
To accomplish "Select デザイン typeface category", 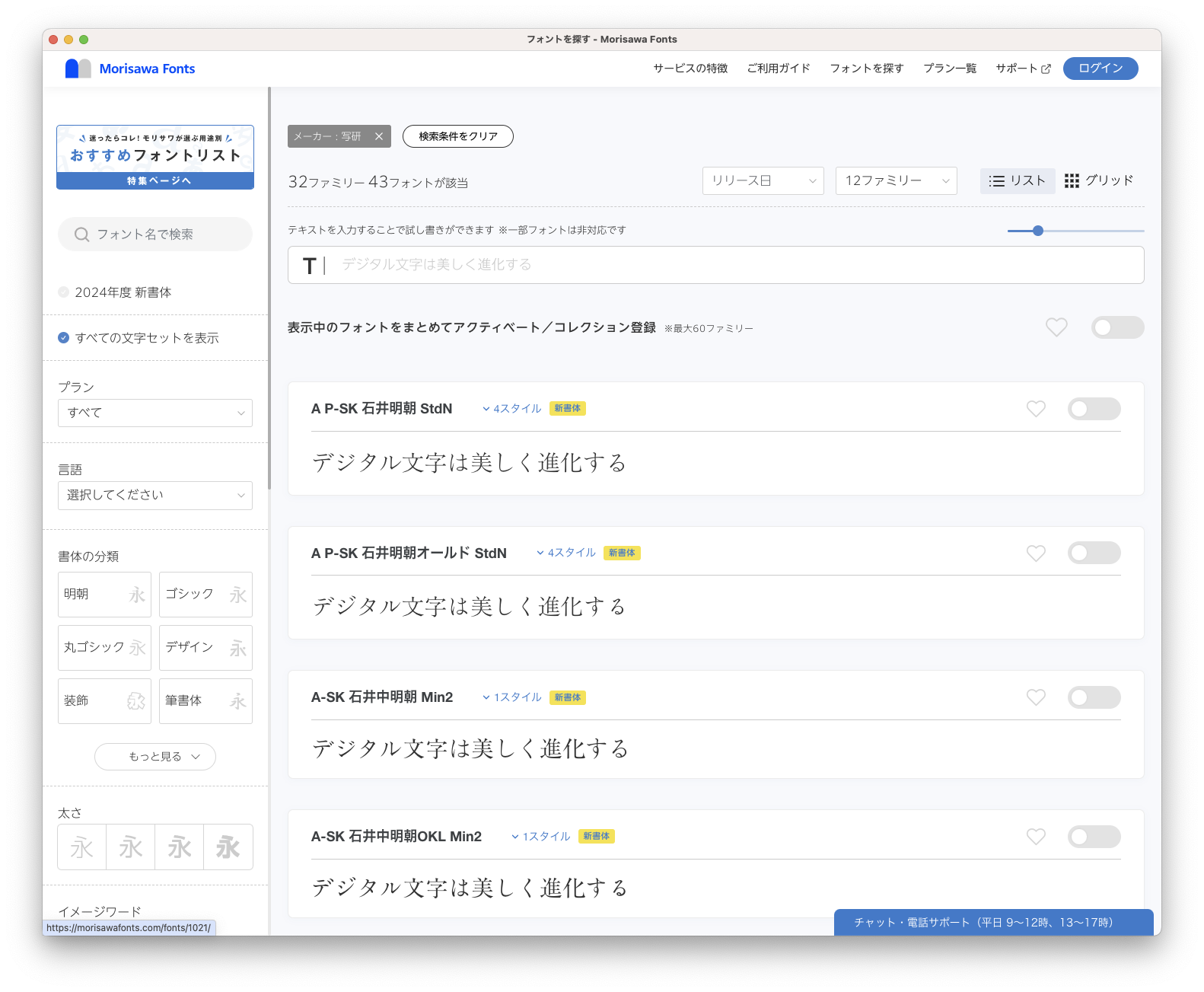I will click(205, 648).
